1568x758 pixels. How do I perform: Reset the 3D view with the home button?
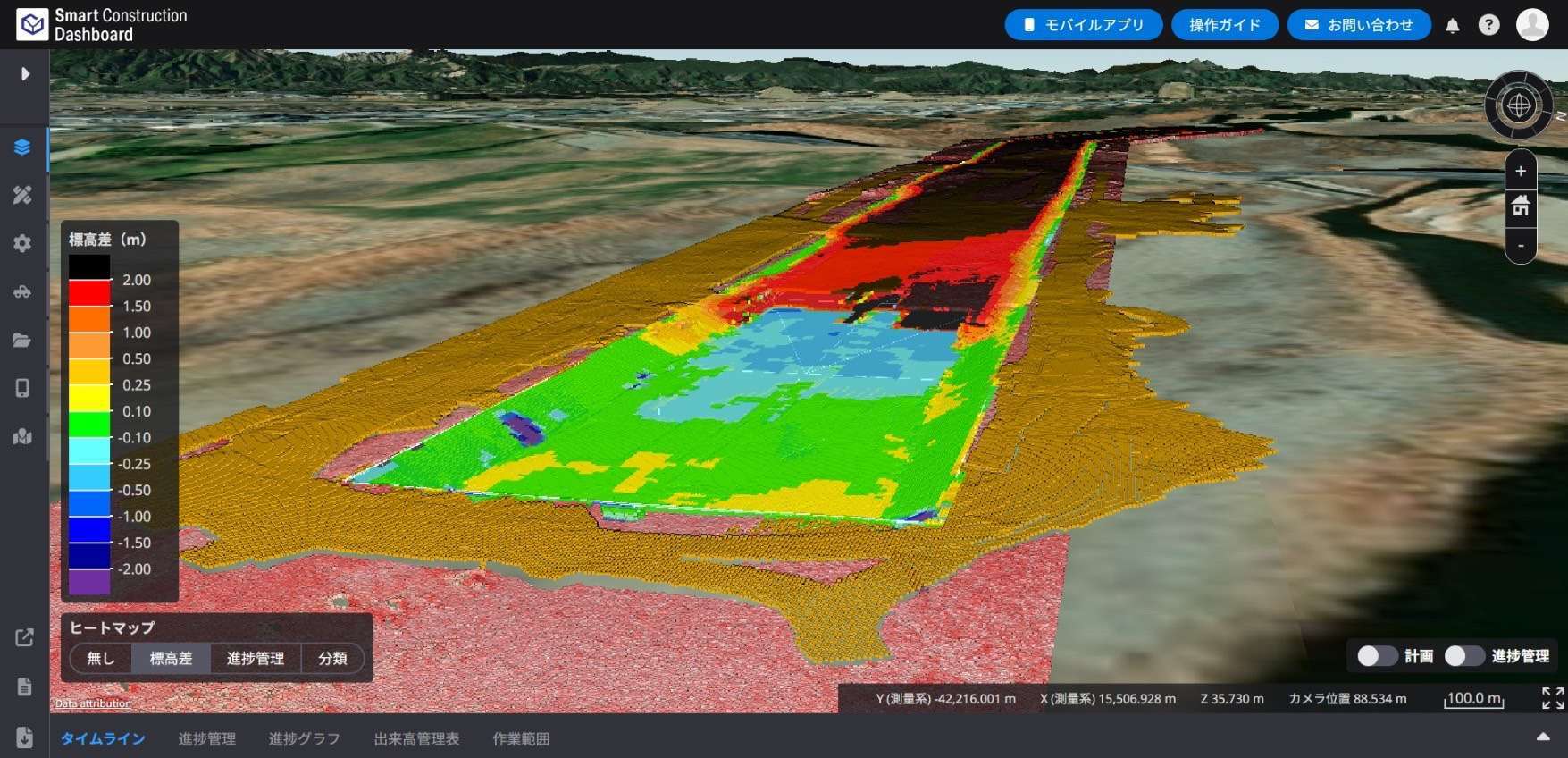[x=1520, y=207]
